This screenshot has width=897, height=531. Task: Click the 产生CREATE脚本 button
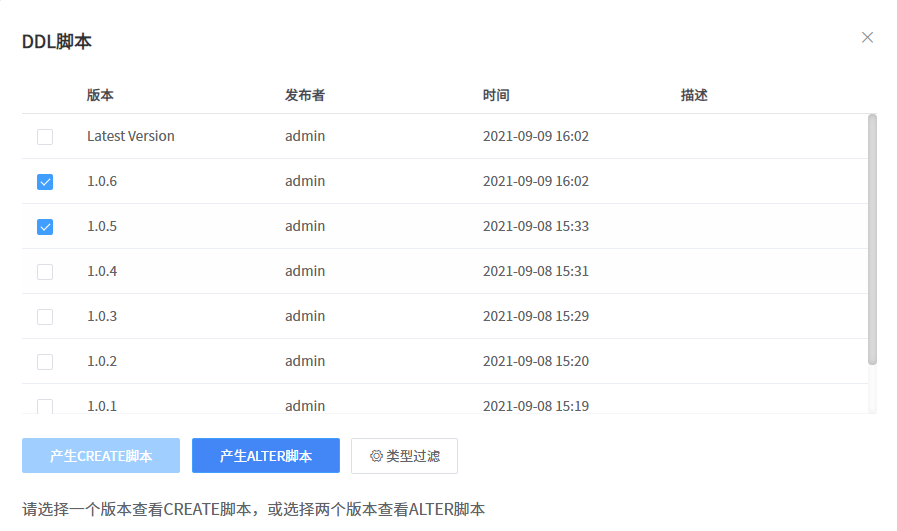click(x=101, y=455)
